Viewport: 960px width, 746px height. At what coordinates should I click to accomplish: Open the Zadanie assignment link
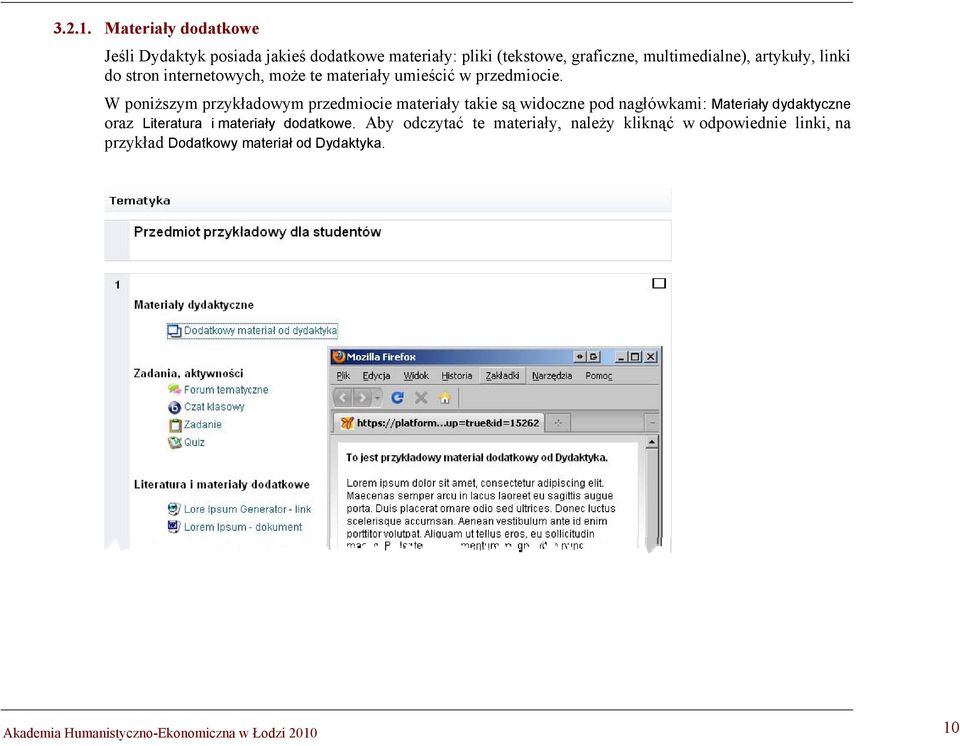point(203,424)
